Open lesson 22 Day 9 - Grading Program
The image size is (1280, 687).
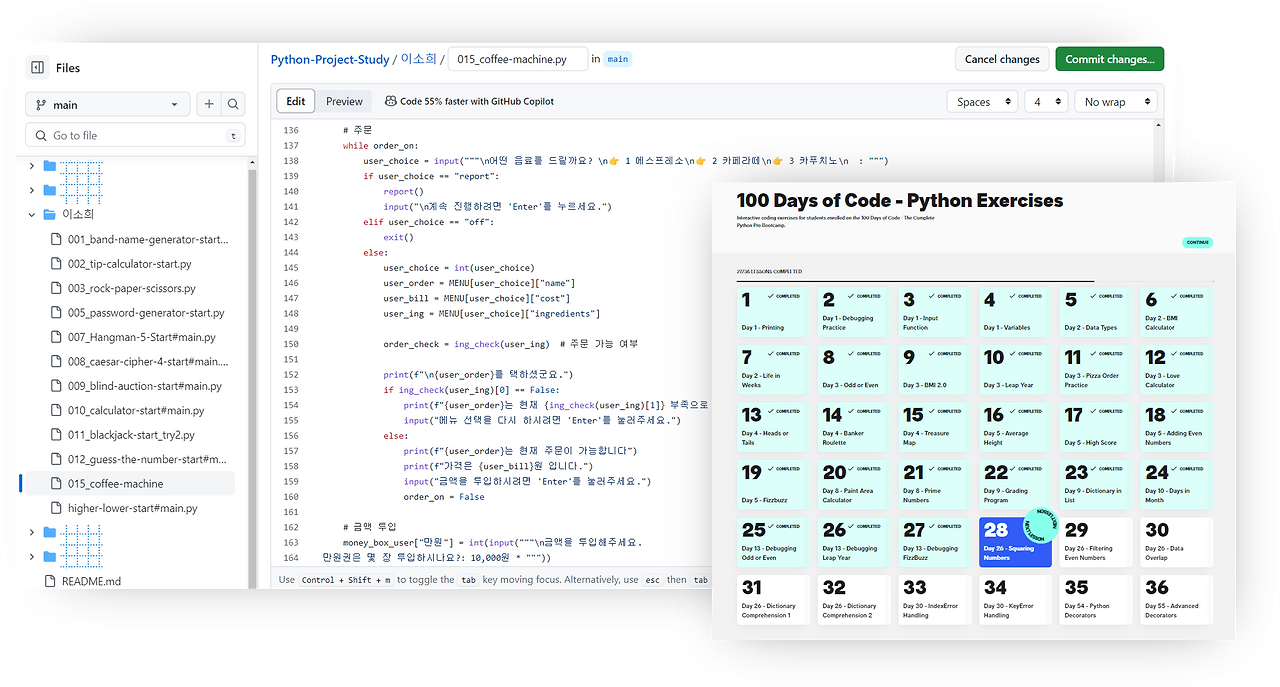point(1015,484)
